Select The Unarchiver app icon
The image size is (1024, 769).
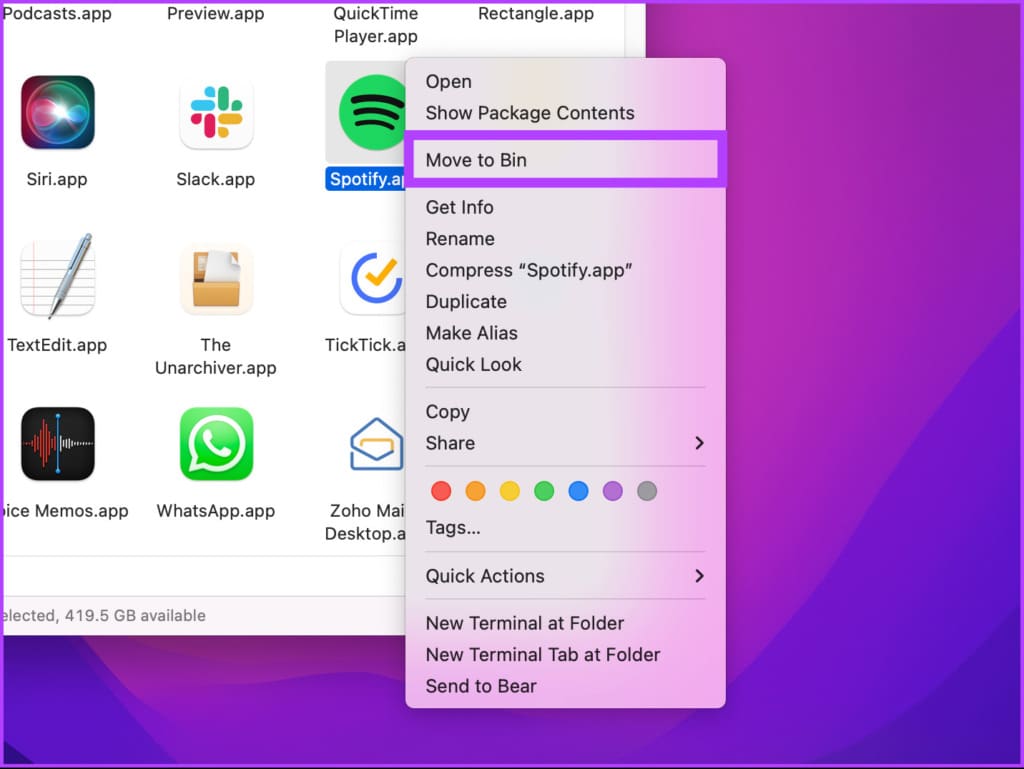[x=216, y=279]
